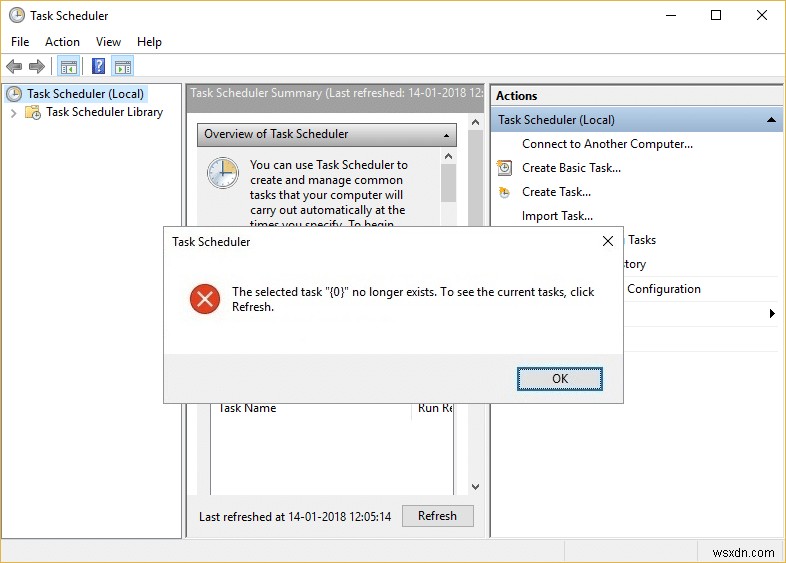Click Connect to Another Computer...
The image size is (786, 563).
click(607, 144)
